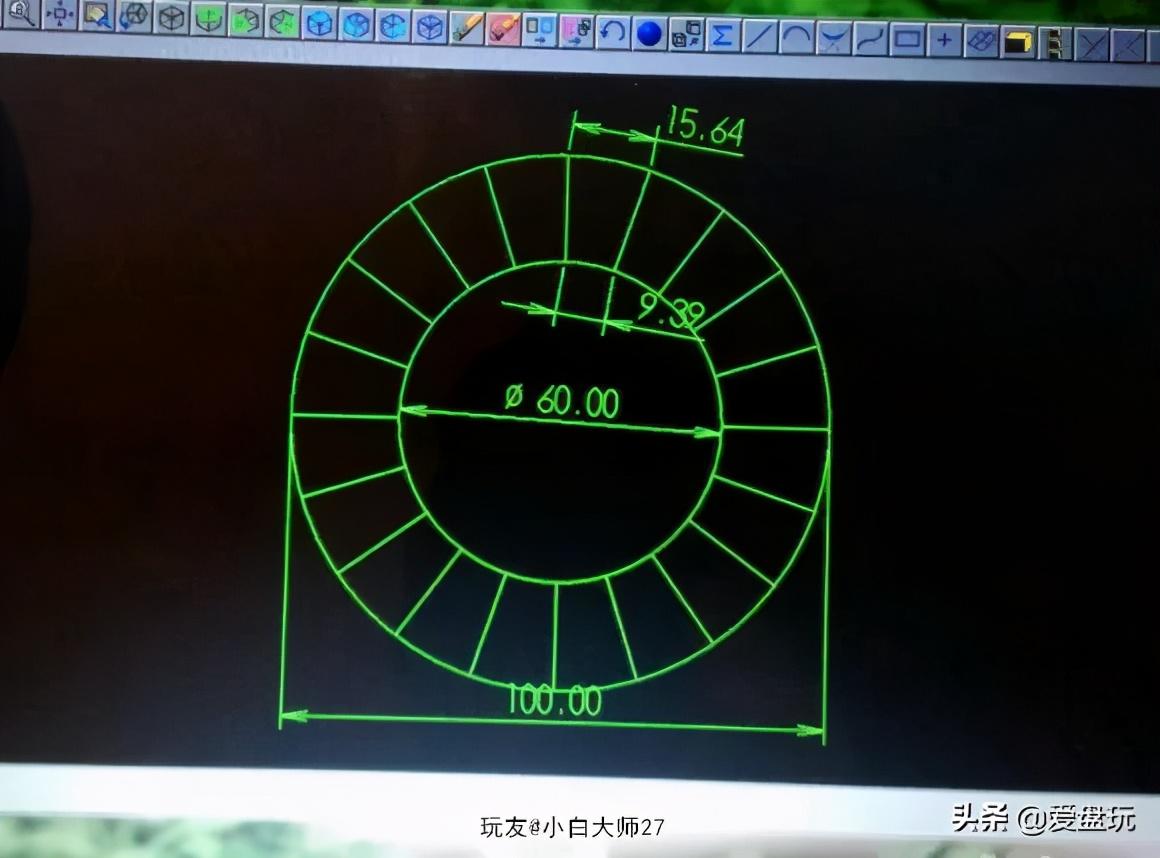Open the pink Change levels icon

click(576, 32)
